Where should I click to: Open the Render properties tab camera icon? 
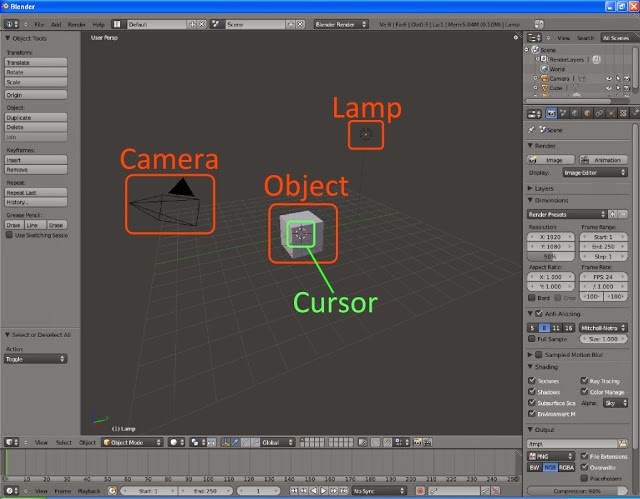tap(551, 113)
